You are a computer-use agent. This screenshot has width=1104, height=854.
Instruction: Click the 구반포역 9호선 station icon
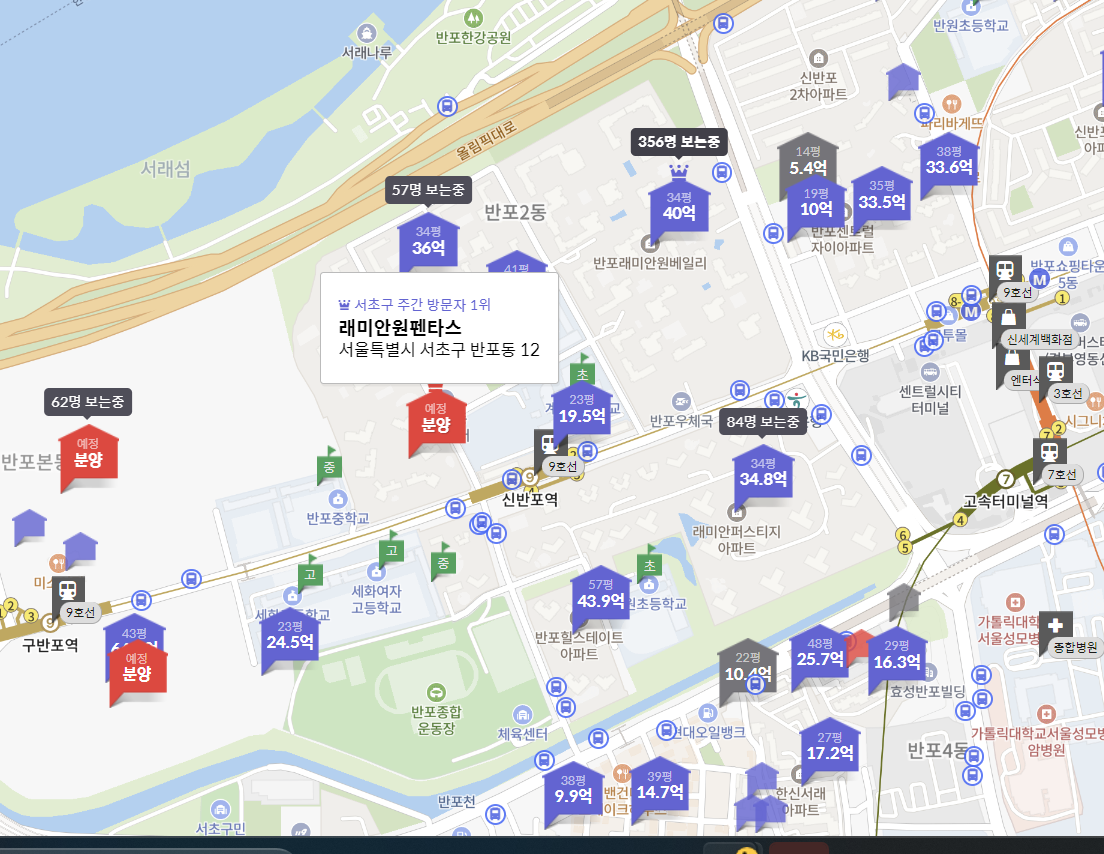point(68,591)
